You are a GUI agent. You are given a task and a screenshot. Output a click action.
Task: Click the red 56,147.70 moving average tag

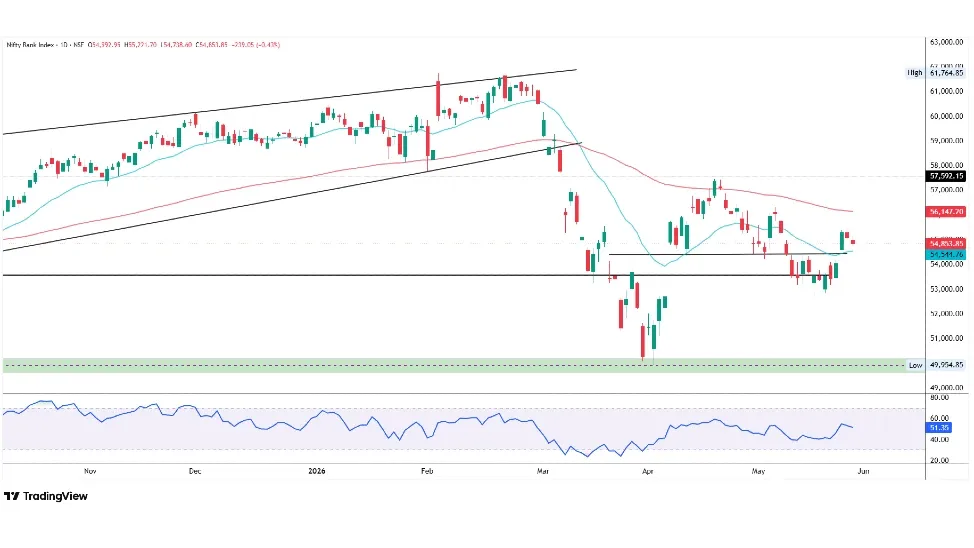pos(947,212)
